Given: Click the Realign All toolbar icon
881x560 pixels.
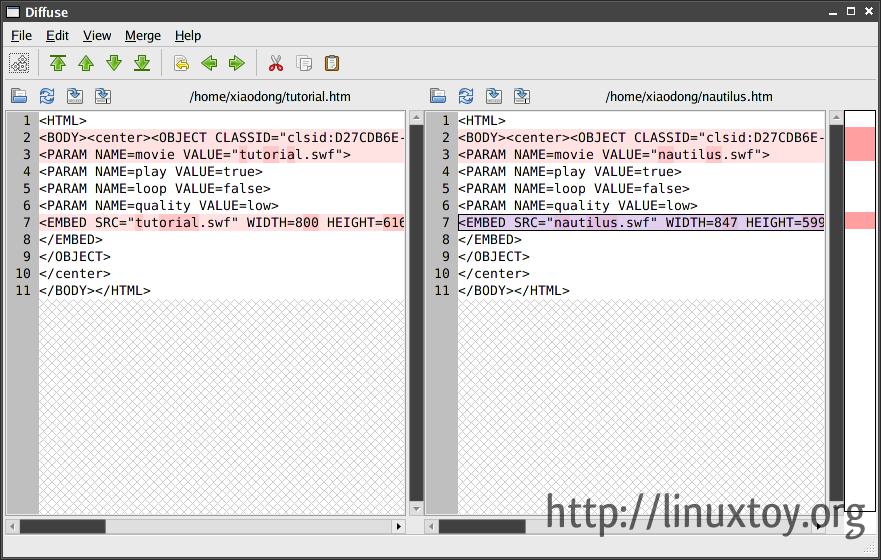Looking at the screenshot, I should tap(19, 63).
